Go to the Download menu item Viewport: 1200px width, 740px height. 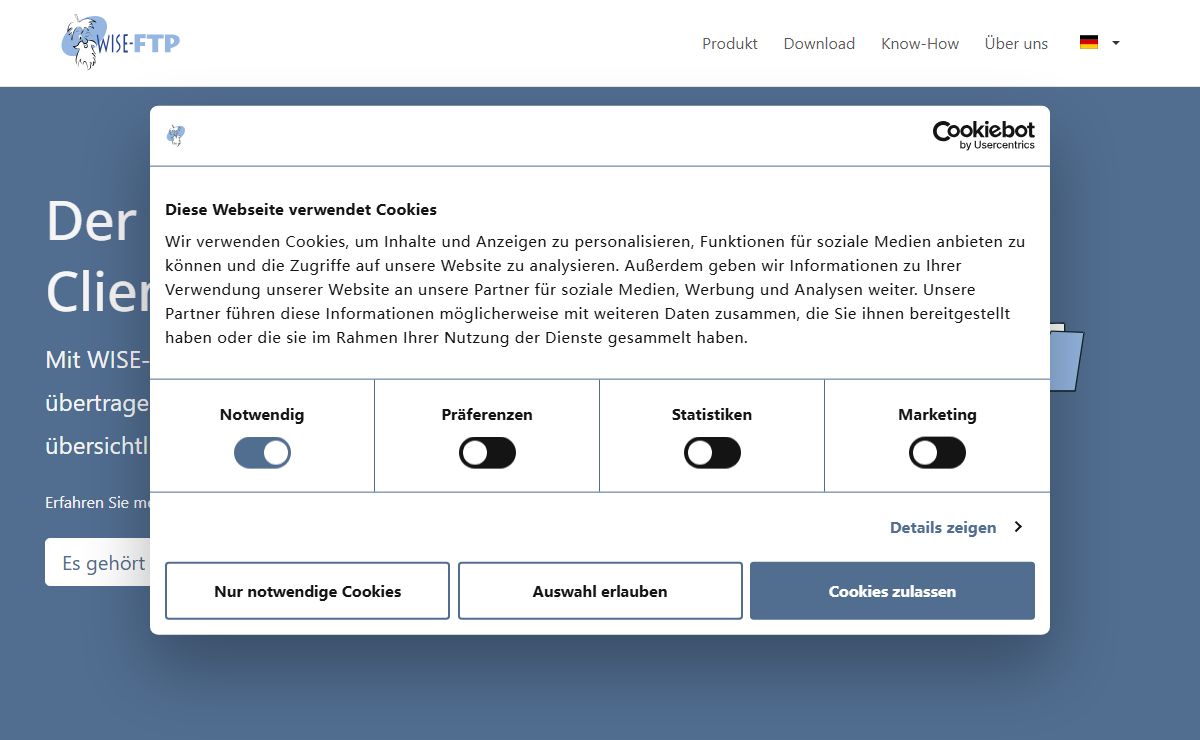[819, 44]
